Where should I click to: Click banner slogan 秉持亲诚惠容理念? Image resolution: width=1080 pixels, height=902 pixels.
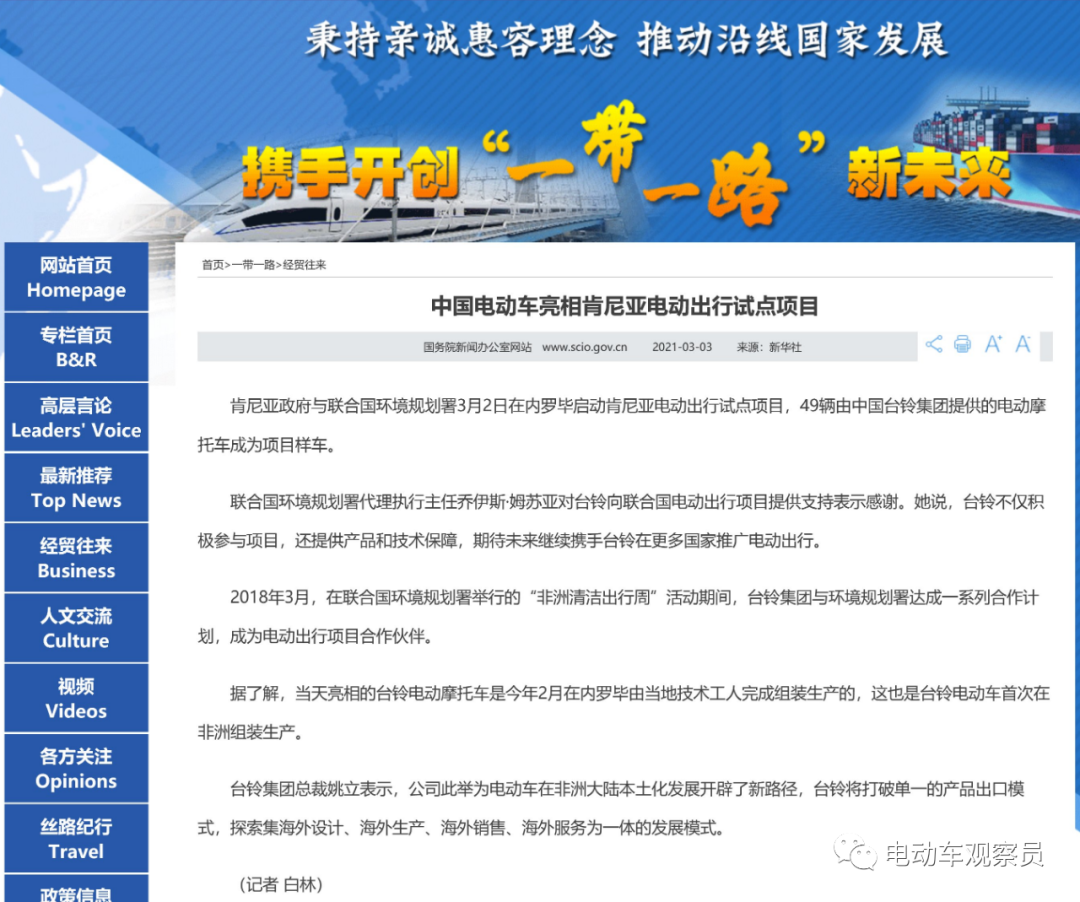(460, 39)
